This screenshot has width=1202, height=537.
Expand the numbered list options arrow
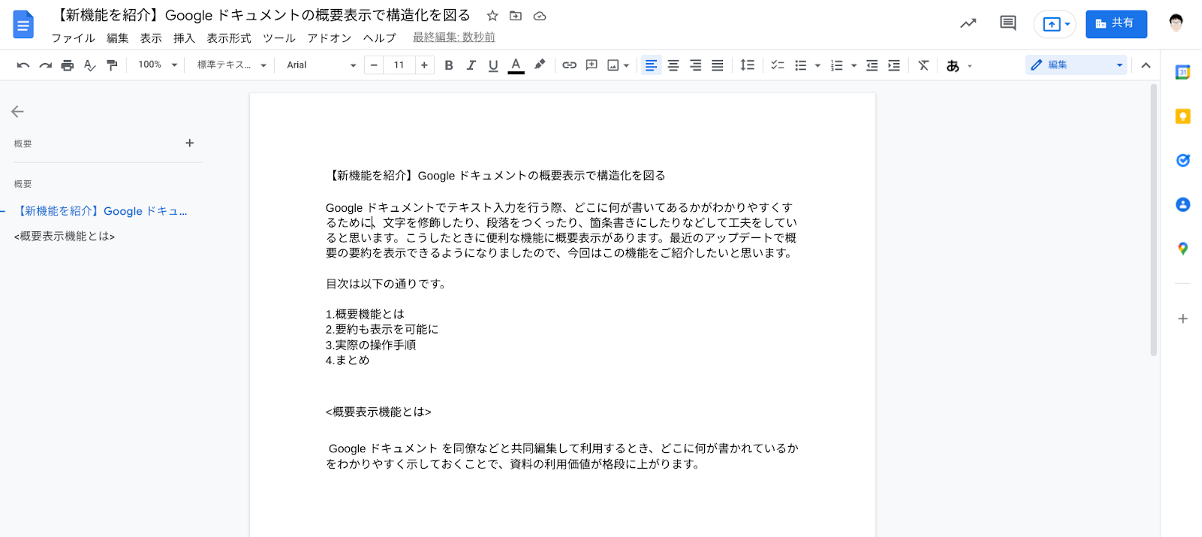click(x=854, y=65)
